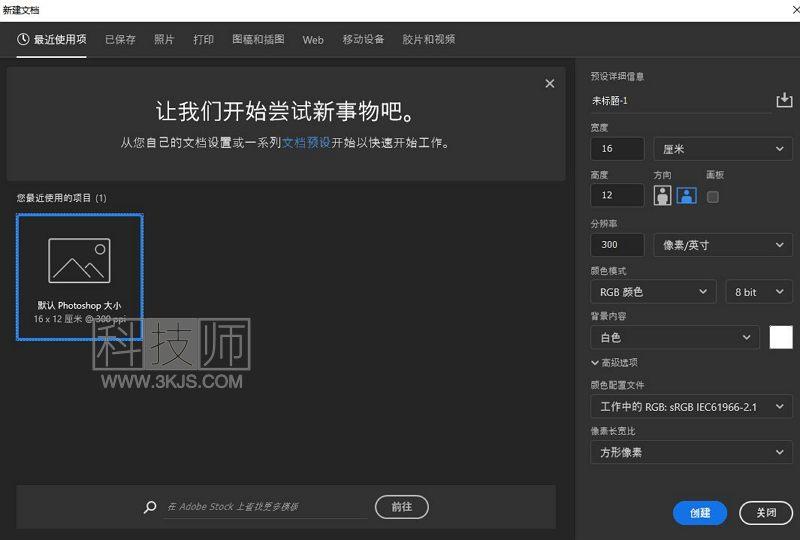Open the 白色 background contents dropdown
The width and height of the screenshot is (800, 540).
[x=674, y=337]
